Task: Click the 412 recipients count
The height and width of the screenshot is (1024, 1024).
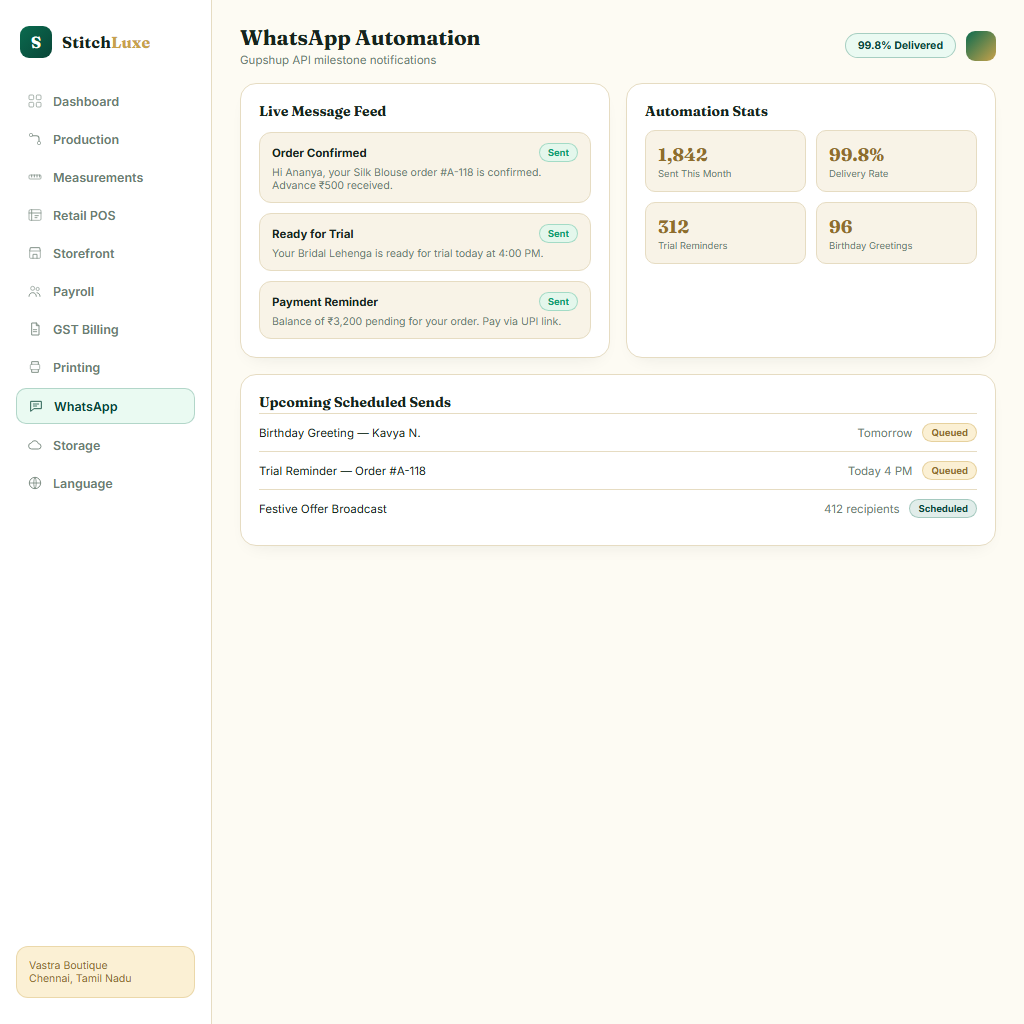Action: (861, 509)
